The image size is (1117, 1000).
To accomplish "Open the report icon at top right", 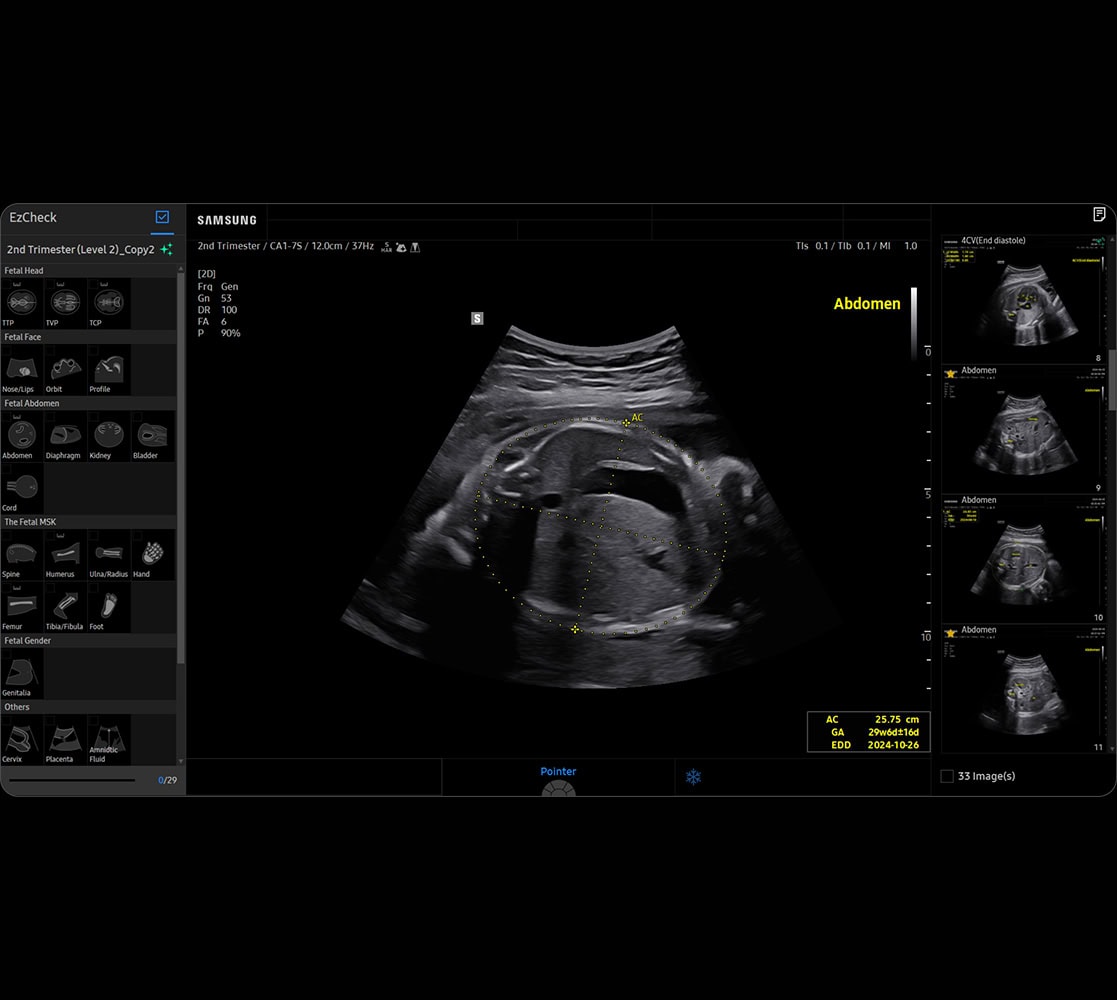I will click(1099, 215).
